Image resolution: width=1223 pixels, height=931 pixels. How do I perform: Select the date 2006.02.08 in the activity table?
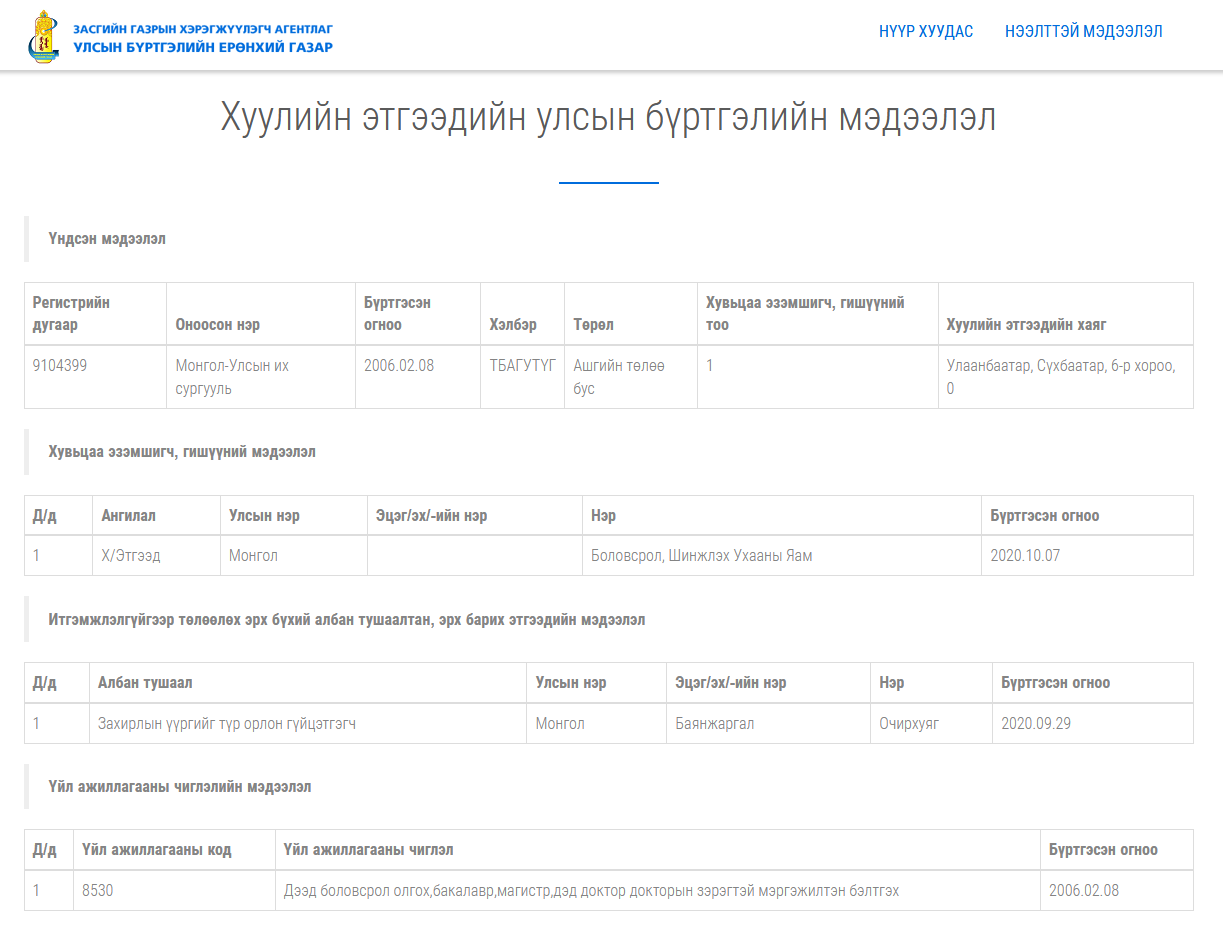coord(1084,890)
